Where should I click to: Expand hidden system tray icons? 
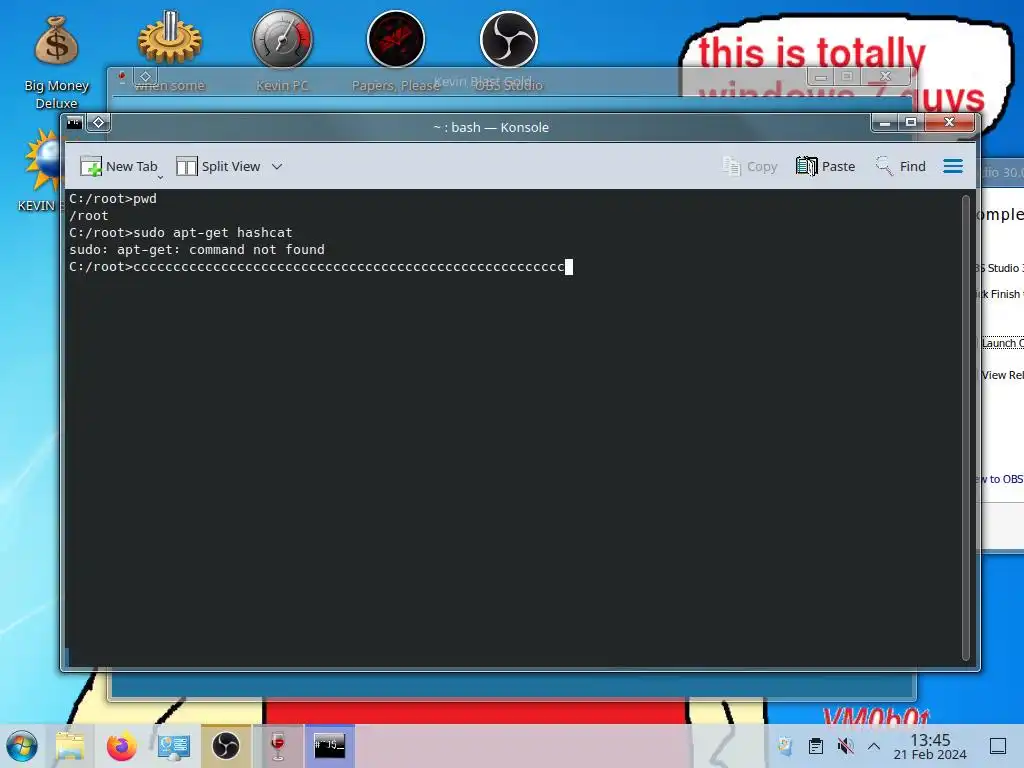click(x=874, y=746)
